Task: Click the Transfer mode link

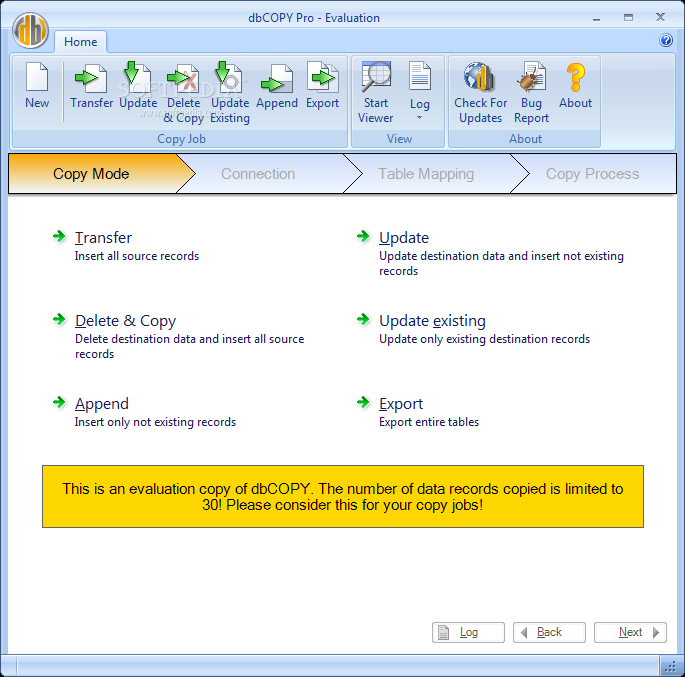Action: (x=104, y=238)
